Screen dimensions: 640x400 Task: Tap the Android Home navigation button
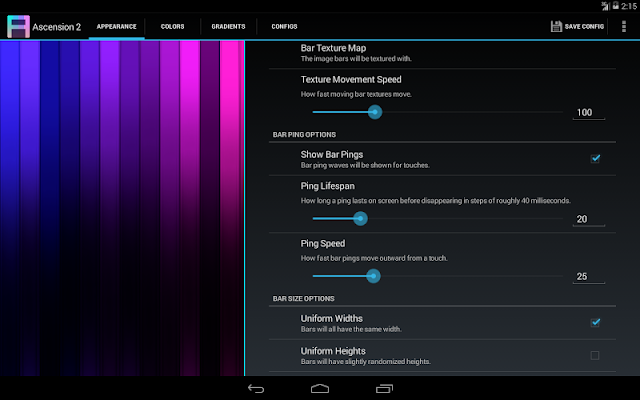coord(320,389)
